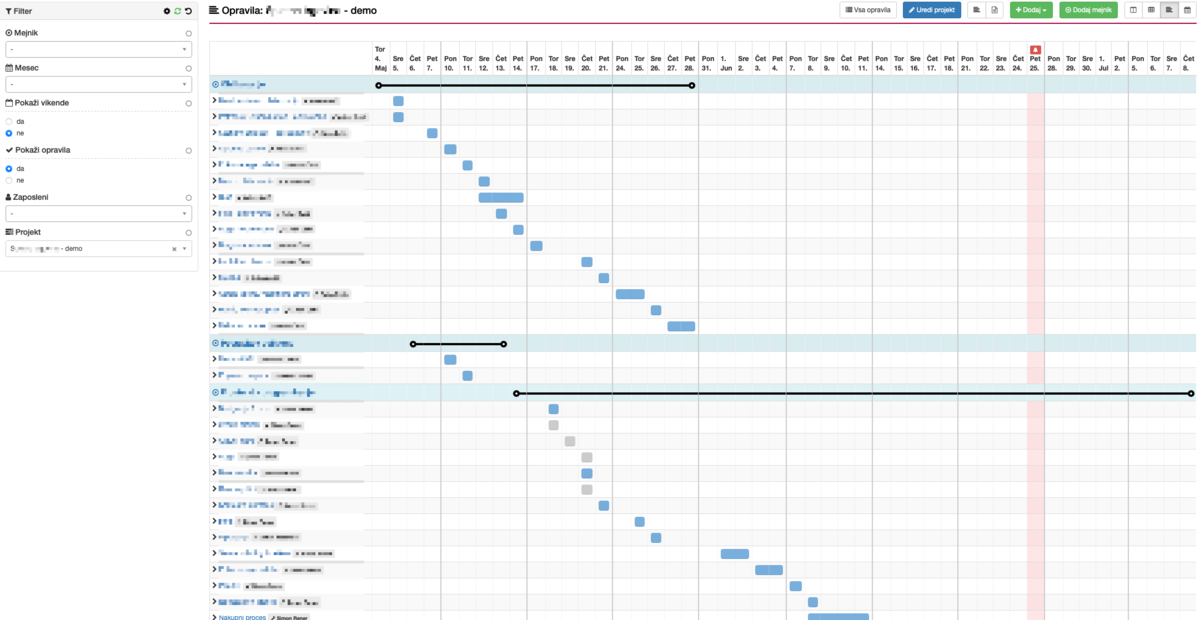Image resolution: width=1200 pixels, height=620 pixels.
Task: Toggle the circle next to Mejnik label
Action: 188,33
